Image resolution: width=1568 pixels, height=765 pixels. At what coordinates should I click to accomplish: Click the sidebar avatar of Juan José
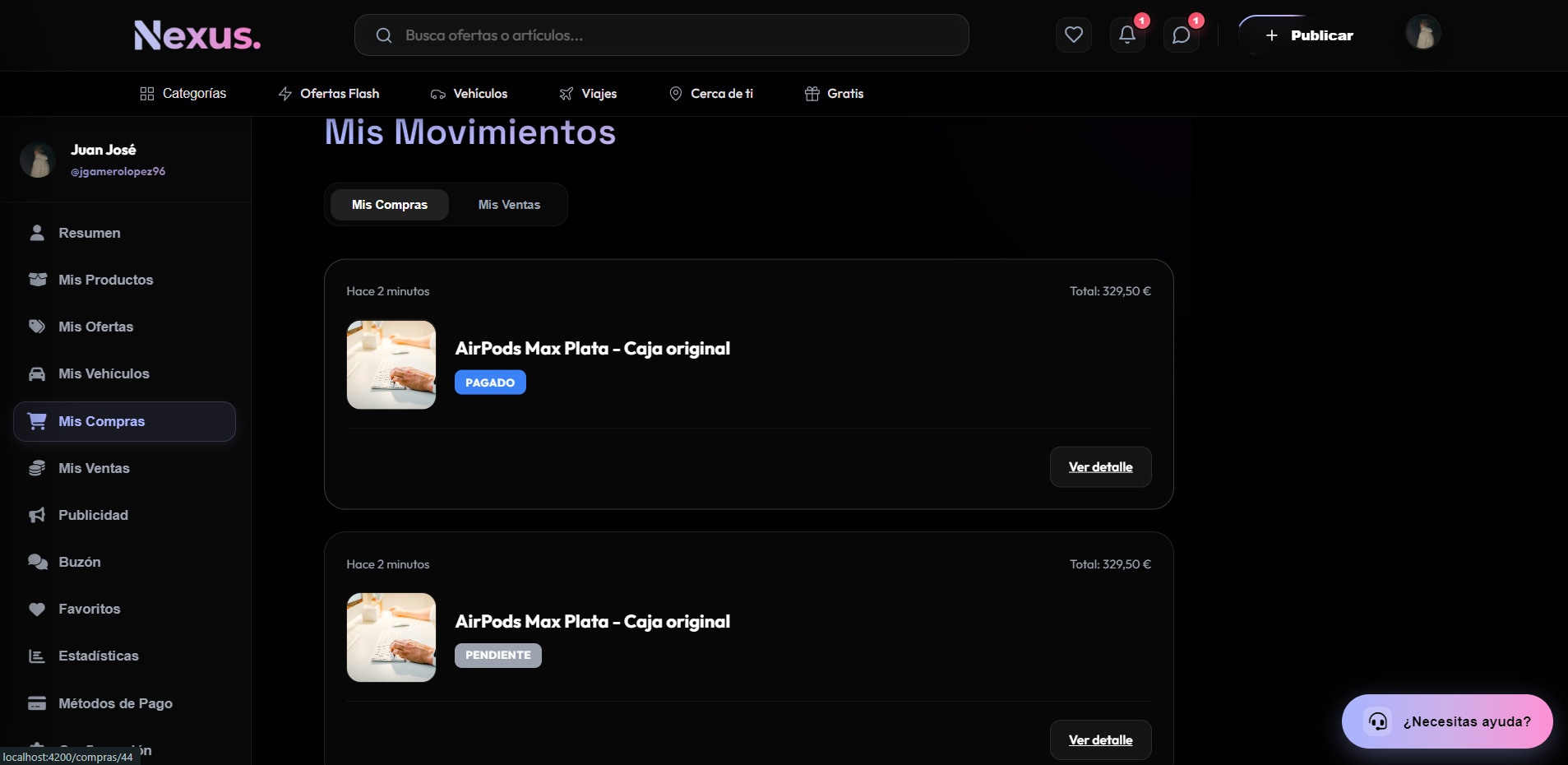pos(38,160)
